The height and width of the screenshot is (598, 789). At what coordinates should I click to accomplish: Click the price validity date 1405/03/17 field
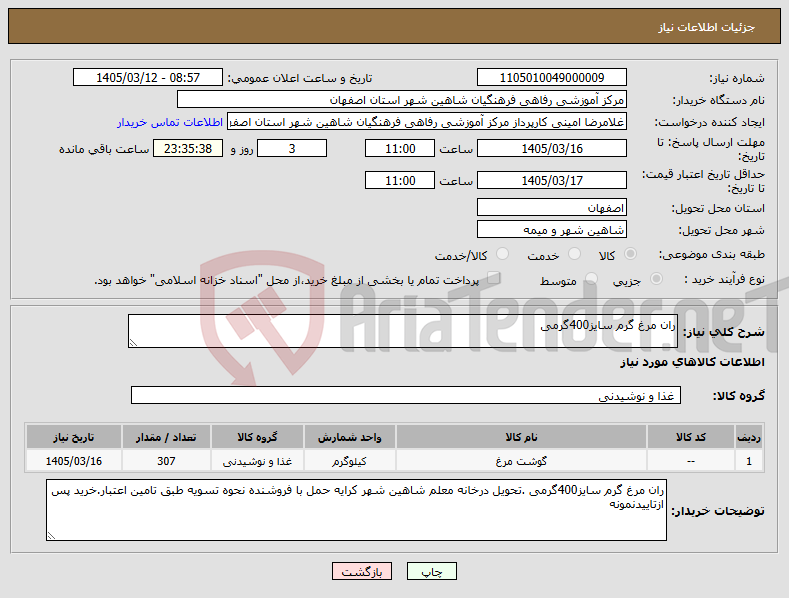[x=551, y=180]
